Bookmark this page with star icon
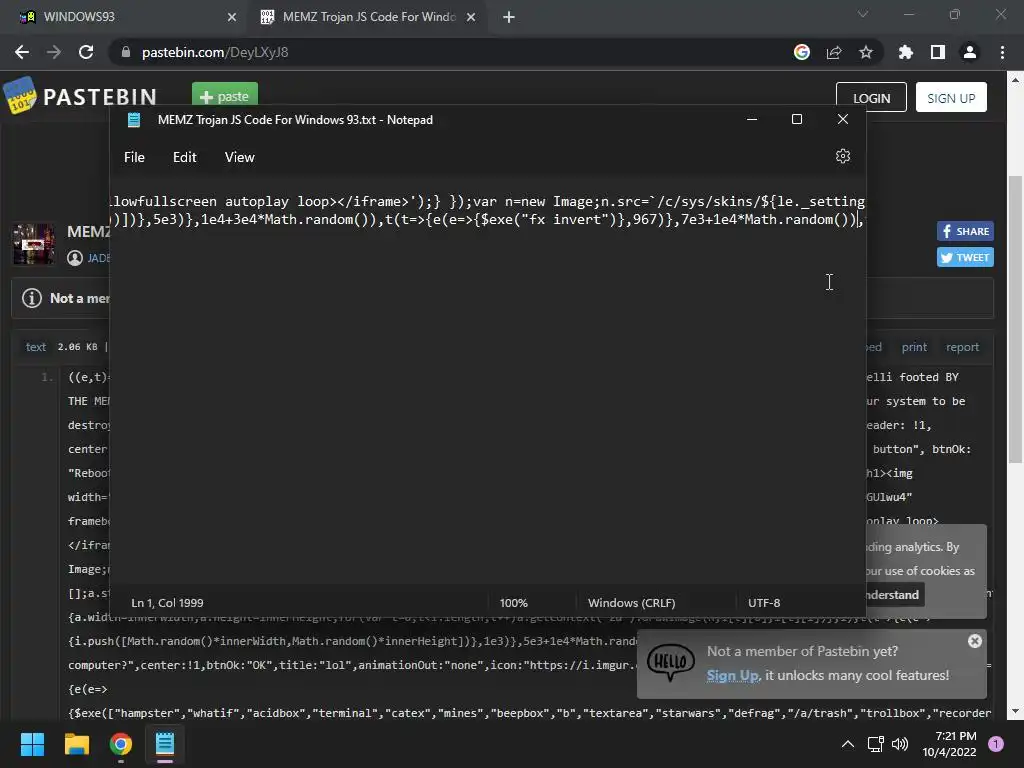Viewport: 1024px width, 768px height. pos(865,52)
